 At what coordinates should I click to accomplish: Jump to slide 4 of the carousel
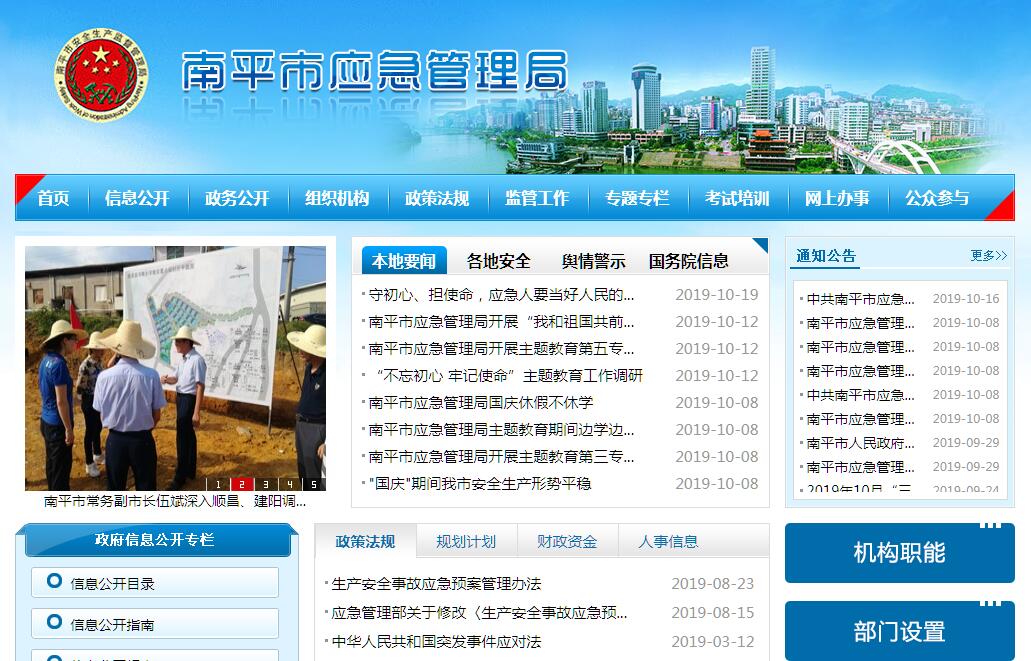pos(290,485)
